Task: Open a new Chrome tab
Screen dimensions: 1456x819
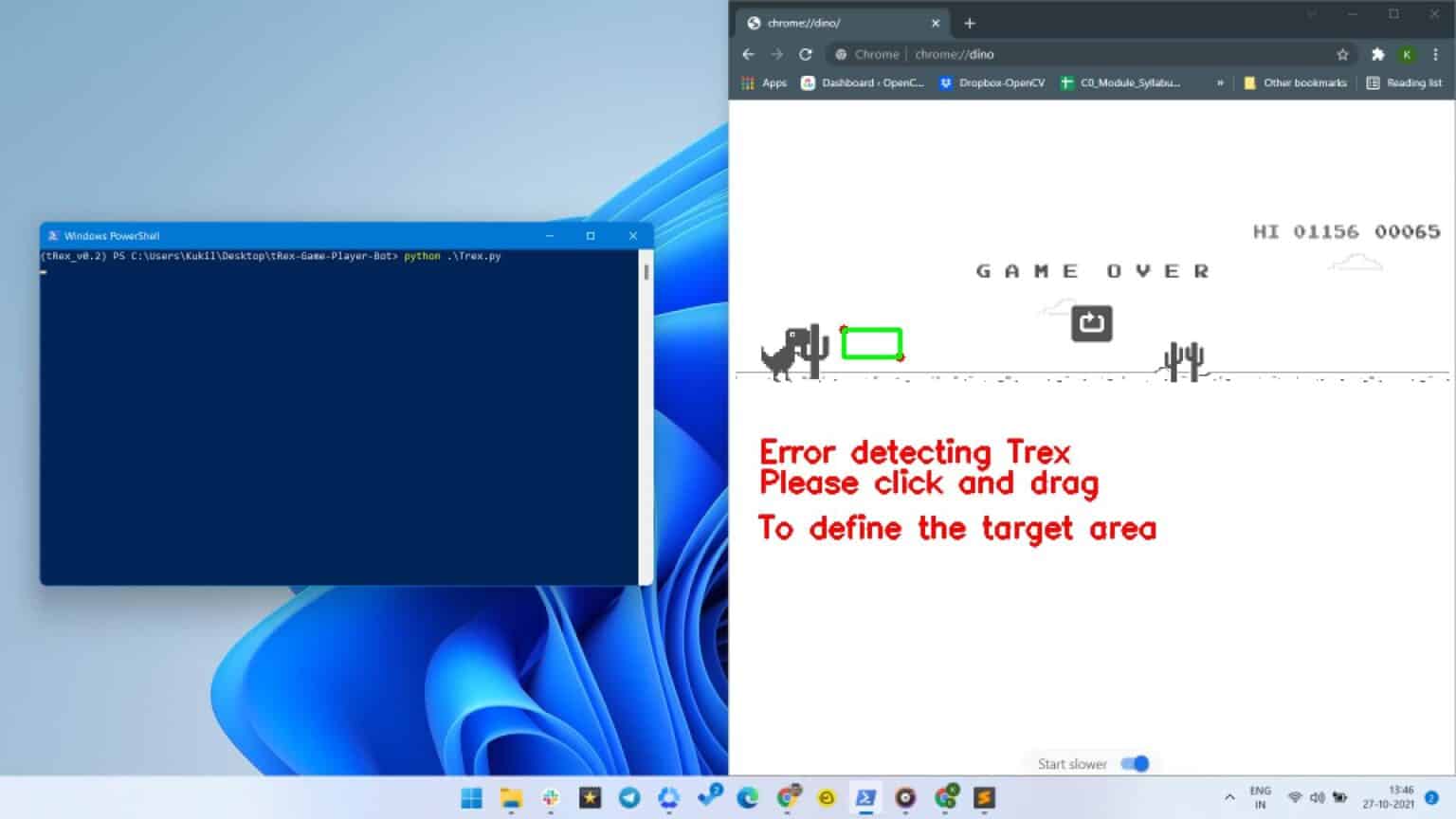Action: pos(969,24)
